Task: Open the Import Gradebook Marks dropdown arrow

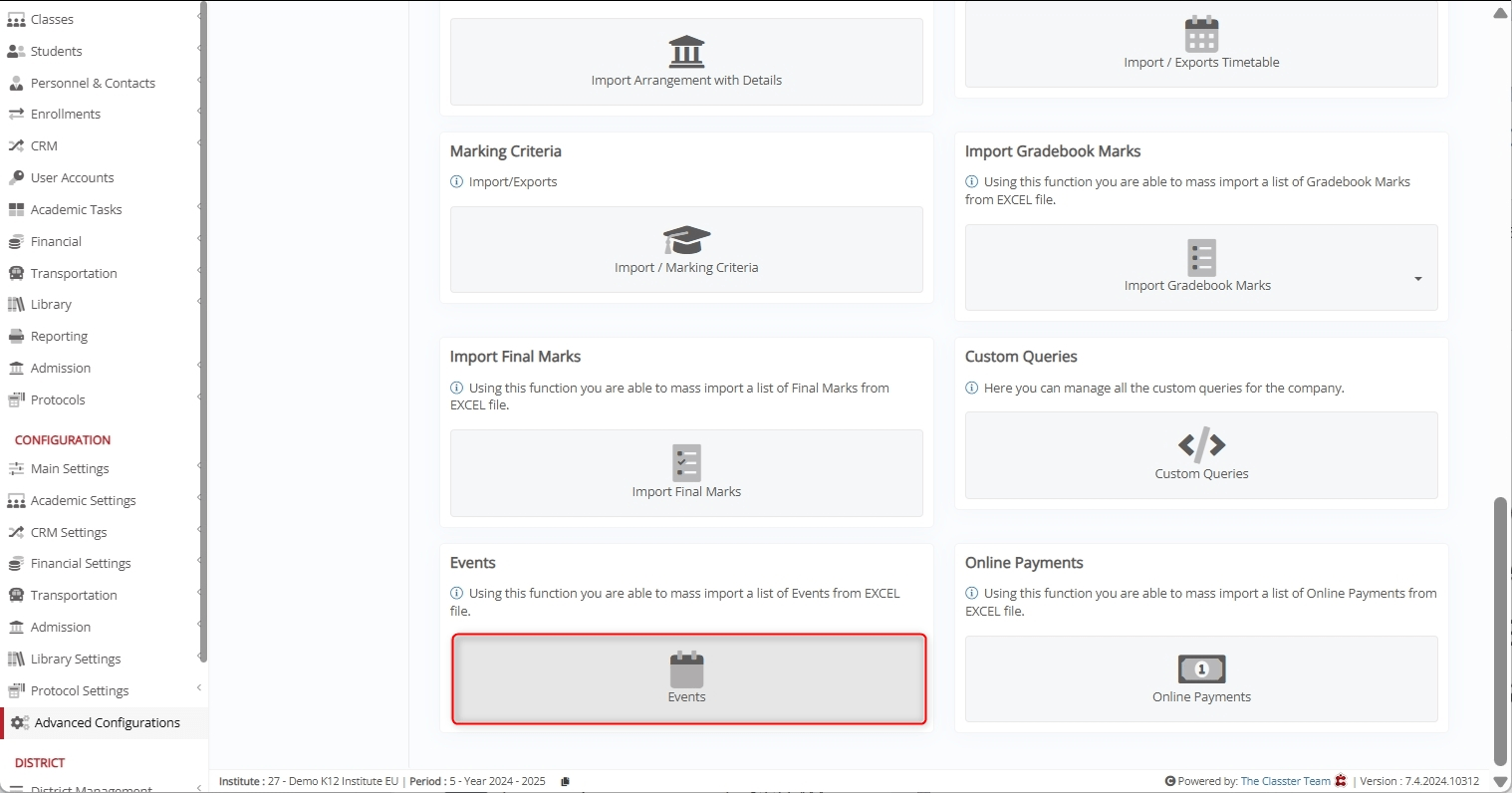Action: tap(1417, 279)
